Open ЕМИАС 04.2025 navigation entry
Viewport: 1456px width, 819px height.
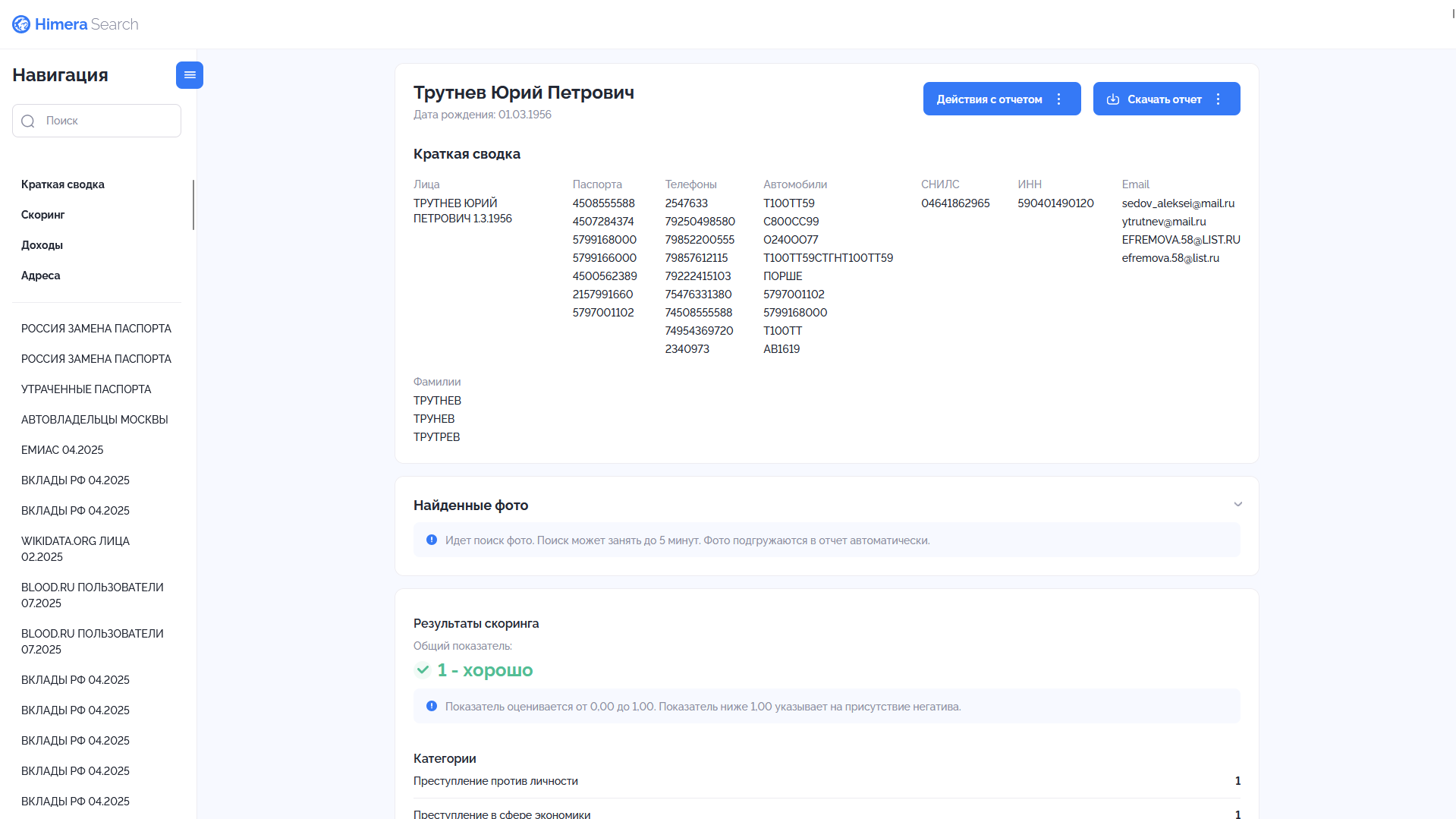62,450
